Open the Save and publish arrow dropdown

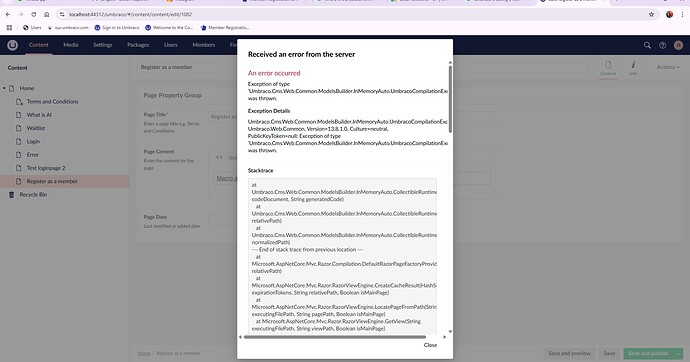pos(678,353)
